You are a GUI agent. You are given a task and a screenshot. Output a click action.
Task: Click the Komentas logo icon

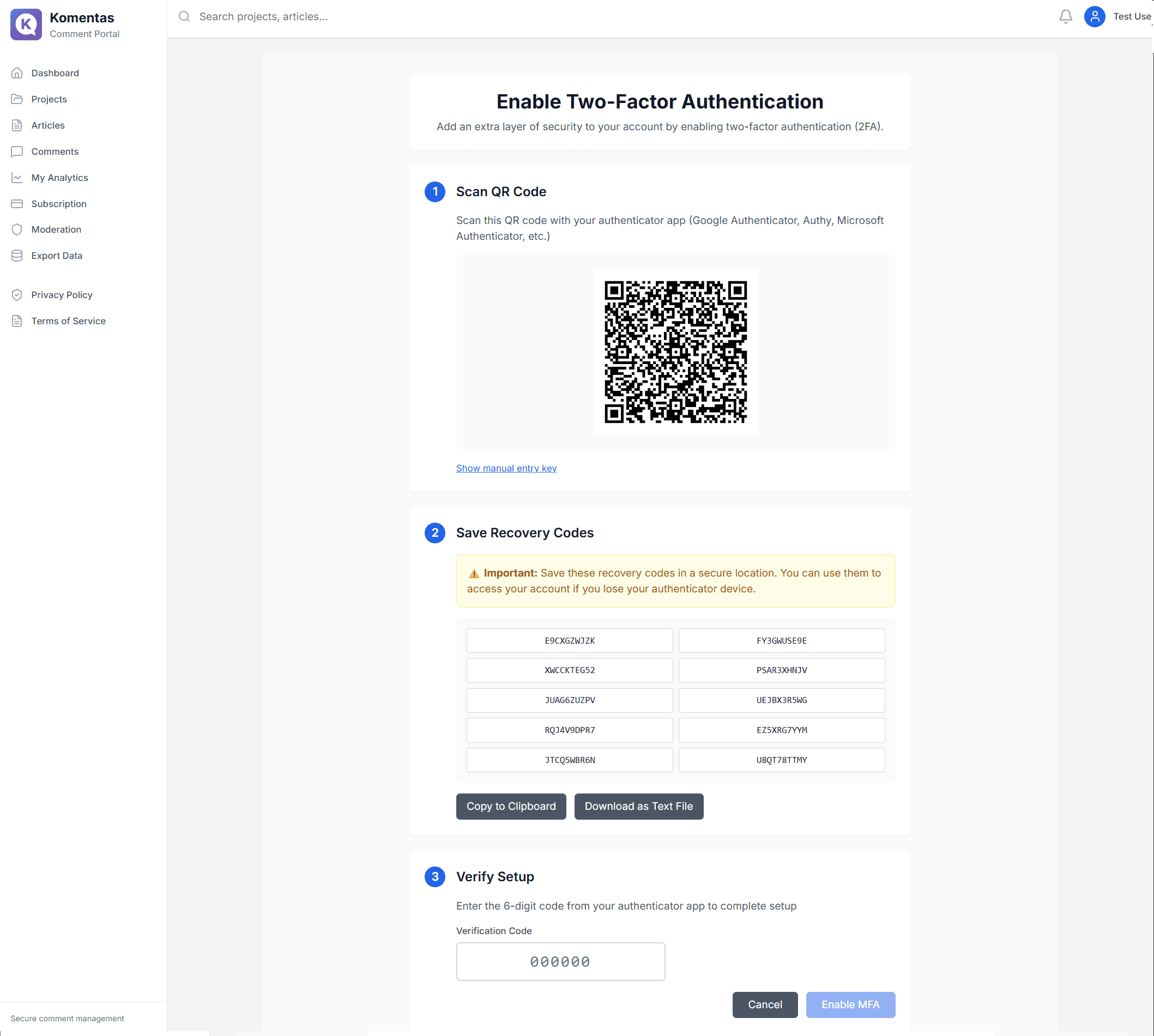point(26,25)
